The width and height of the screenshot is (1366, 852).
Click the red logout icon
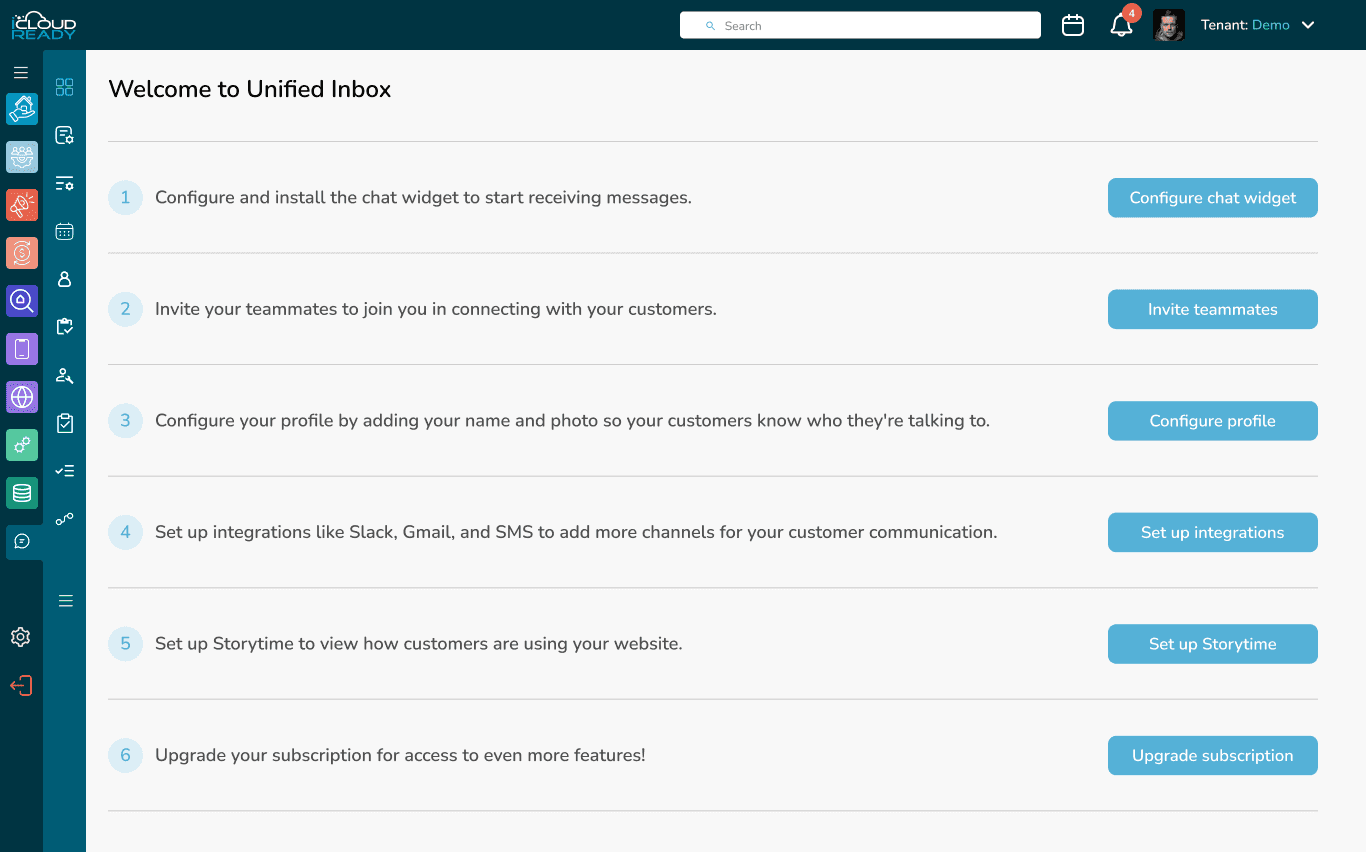pos(21,685)
